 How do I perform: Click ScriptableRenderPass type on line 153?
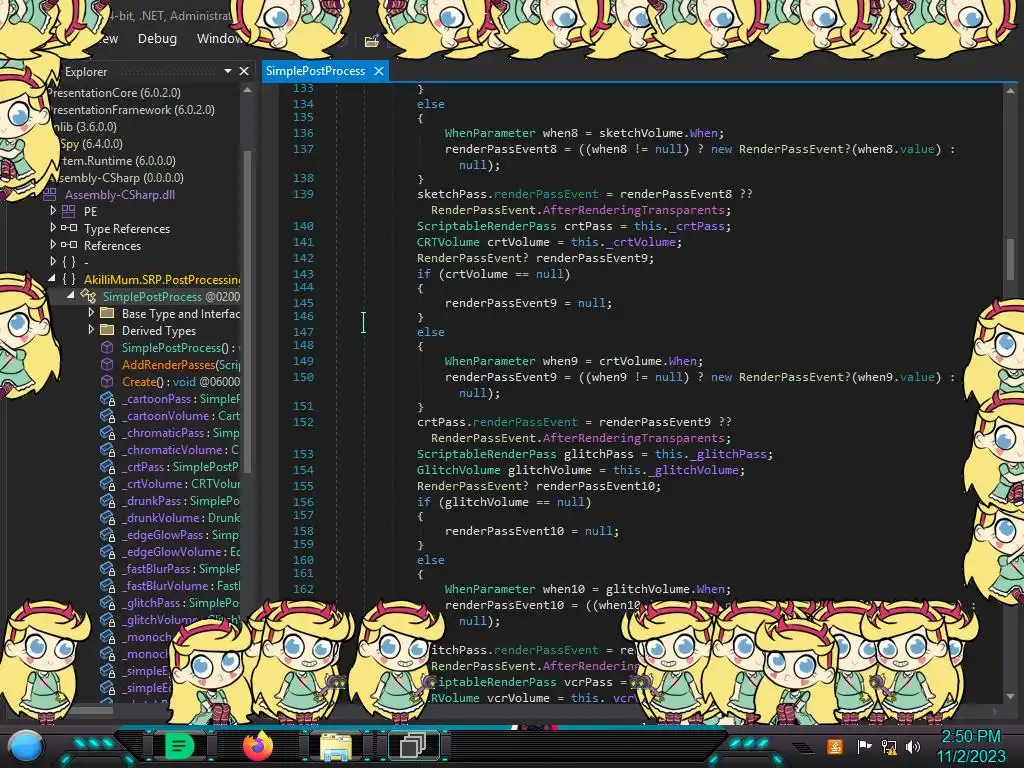click(487, 454)
